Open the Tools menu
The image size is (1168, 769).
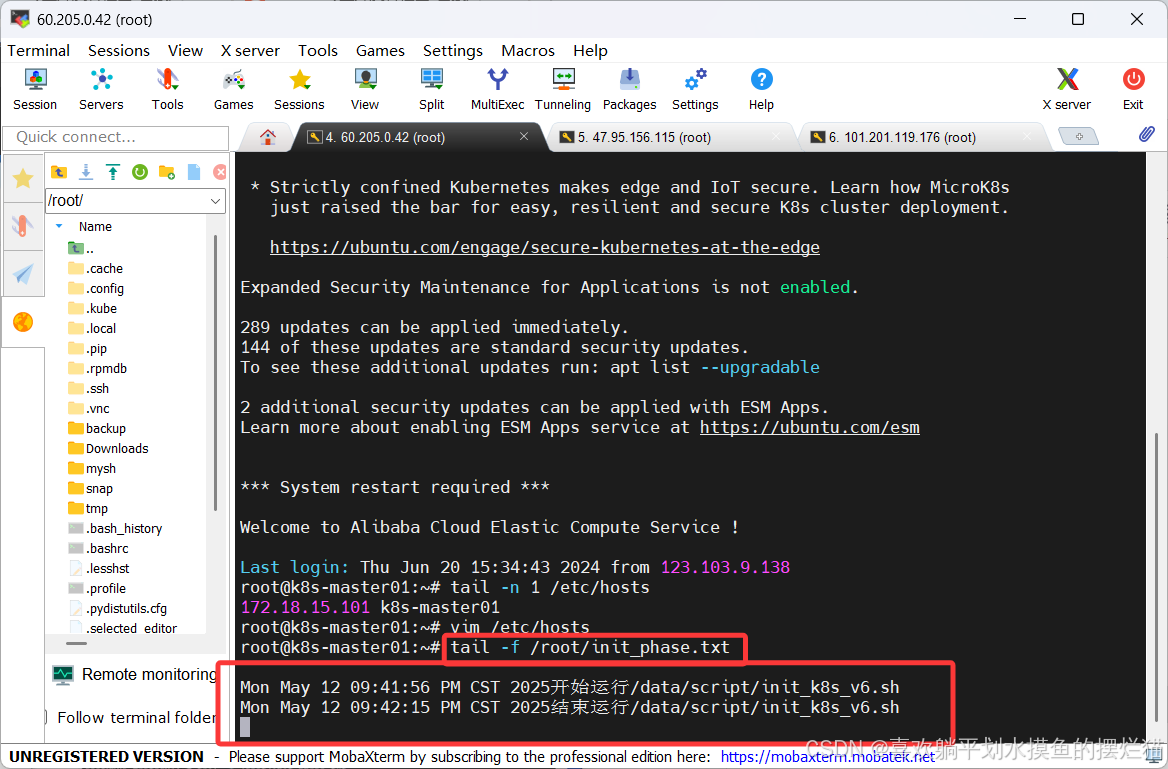[x=318, y=50]
